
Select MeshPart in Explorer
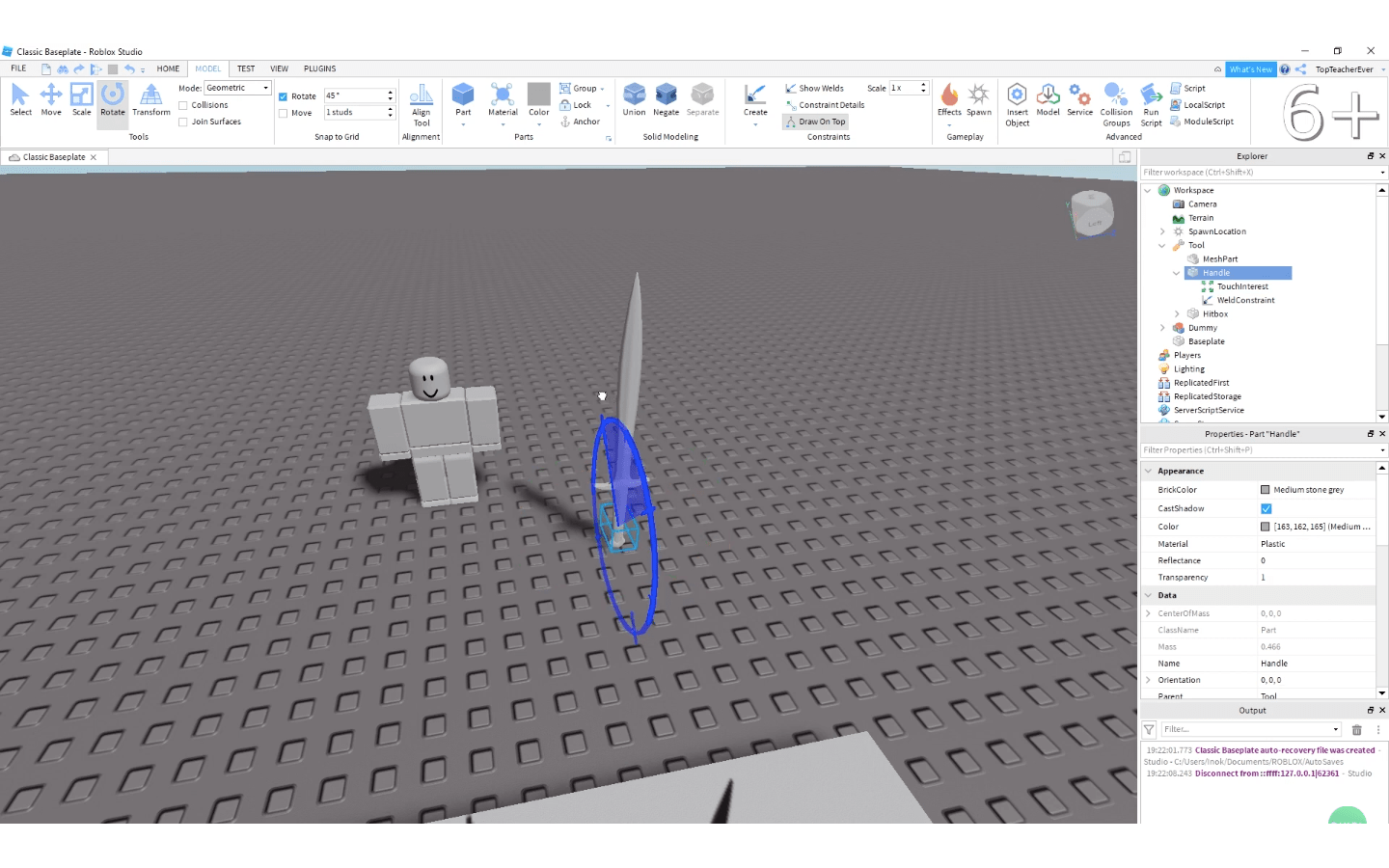pos(1219,259)
